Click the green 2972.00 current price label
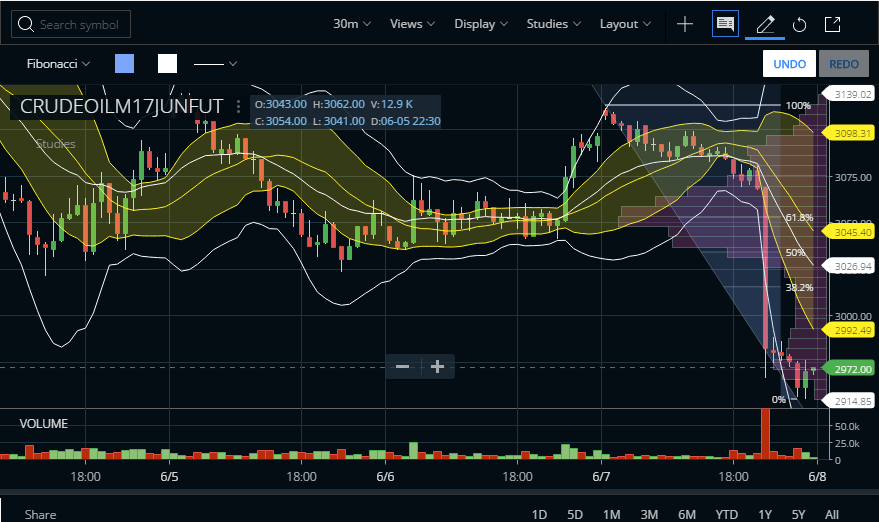The width and height of the screenshot is (879, 522). coord(848,369)
